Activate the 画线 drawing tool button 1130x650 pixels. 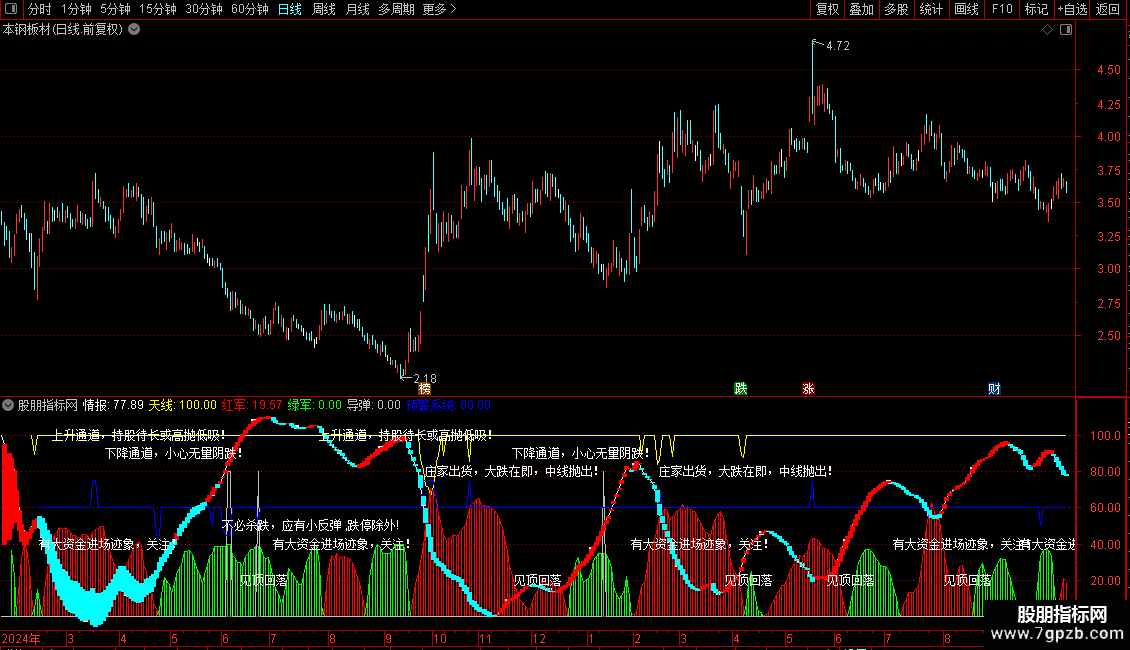[x=966, y=9]
